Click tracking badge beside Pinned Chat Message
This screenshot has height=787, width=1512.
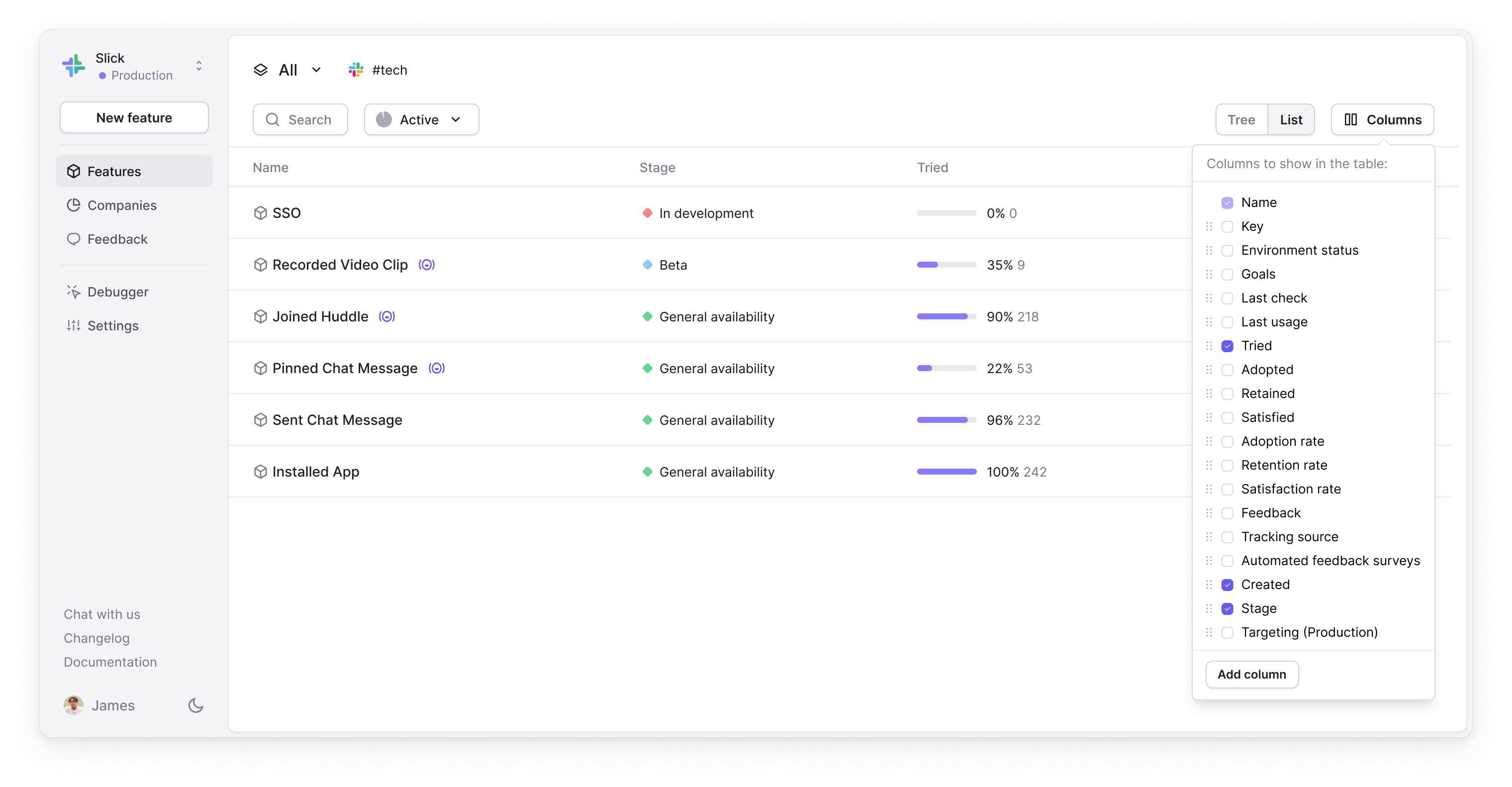437,368
